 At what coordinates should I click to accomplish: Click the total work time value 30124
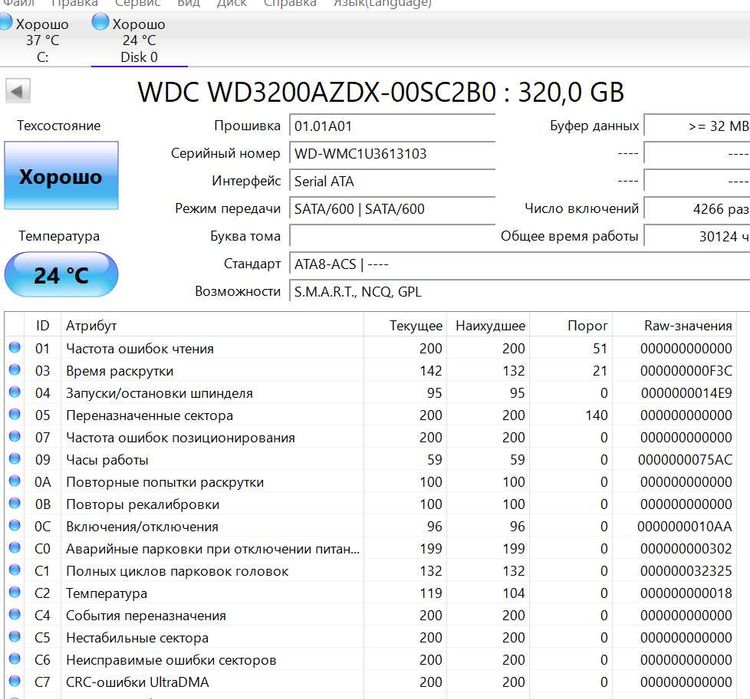tap(697, 237)
